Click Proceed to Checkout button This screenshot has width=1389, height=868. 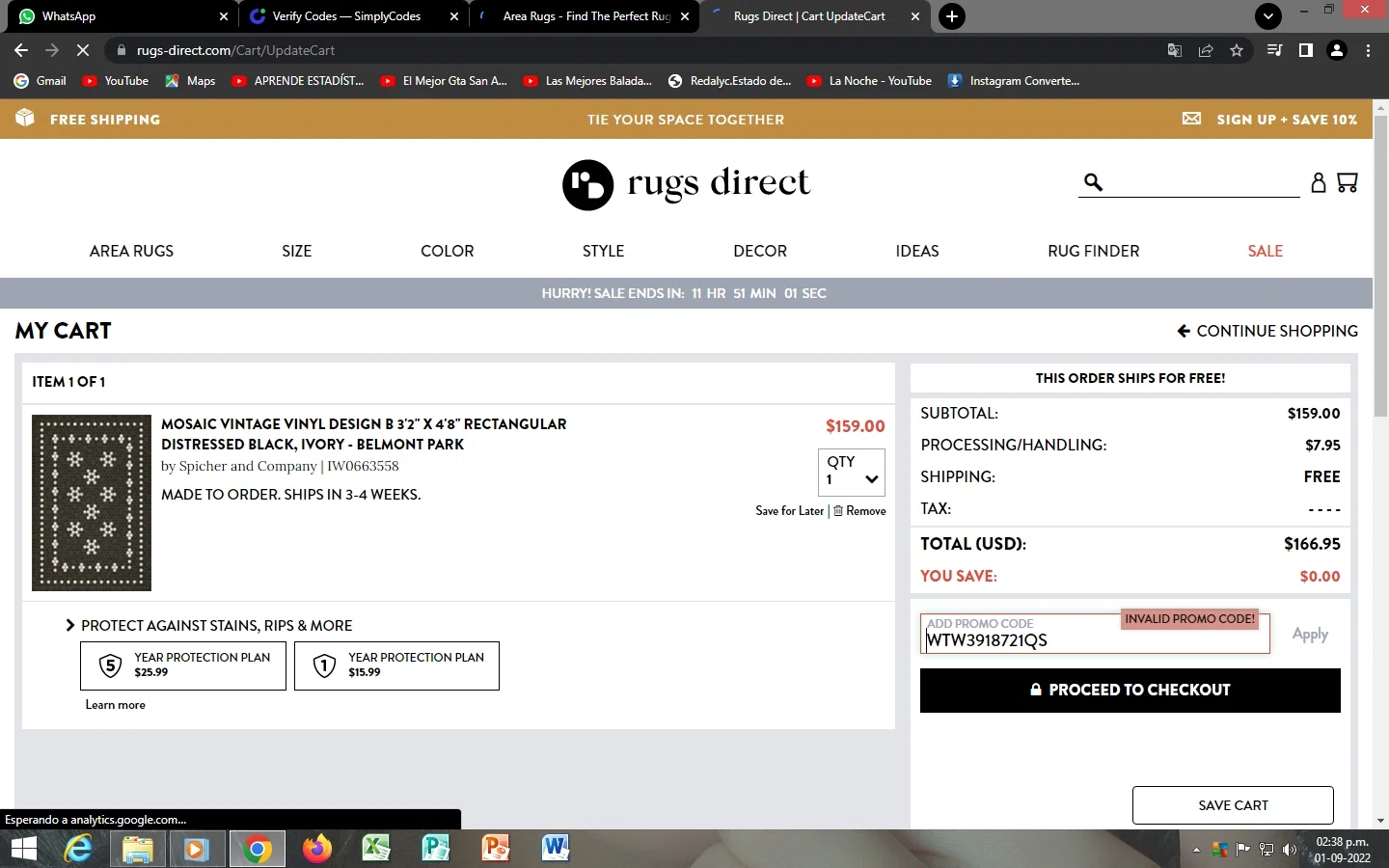(1130, 691)
